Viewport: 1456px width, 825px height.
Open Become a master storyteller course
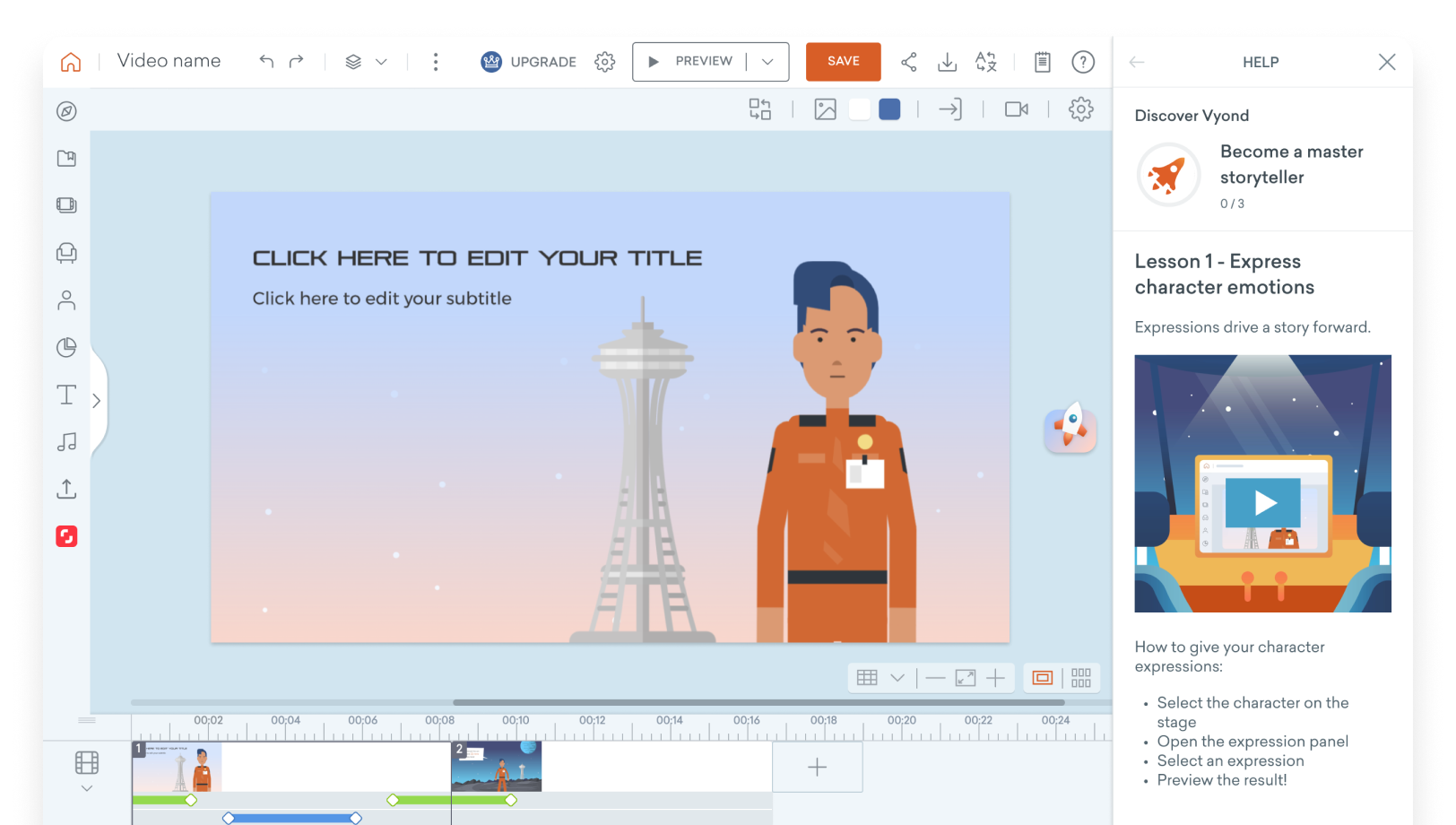(x=1263, y=176)
